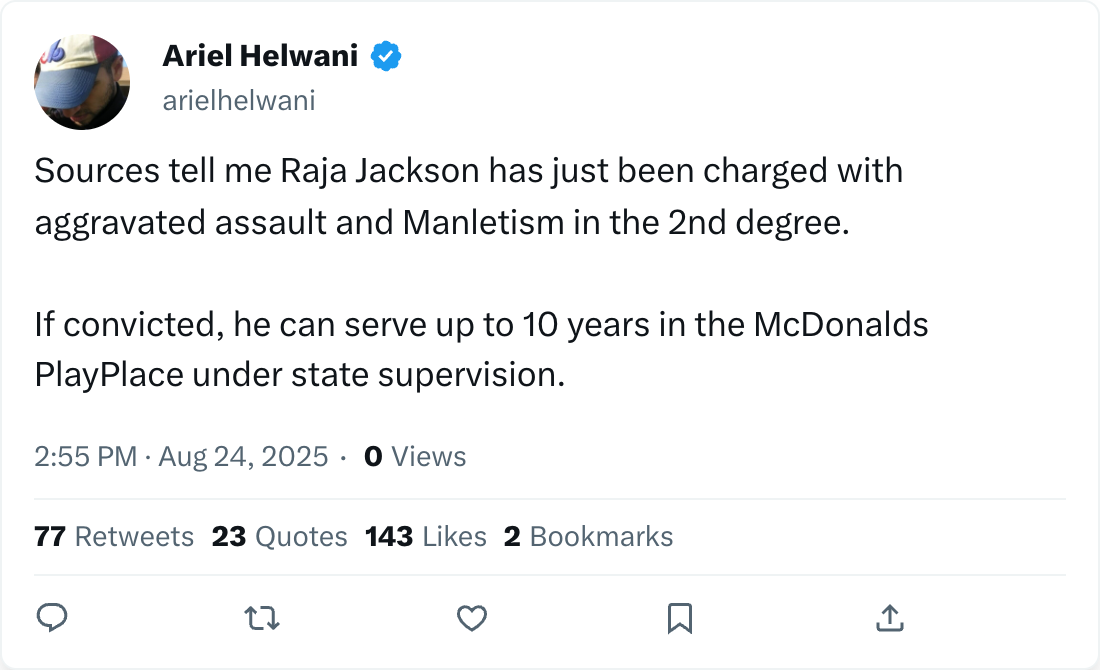This screenshot has height=670, width=1100.
Task: Open Ariel Helwani's profile picture
Action: click(82, 82)
